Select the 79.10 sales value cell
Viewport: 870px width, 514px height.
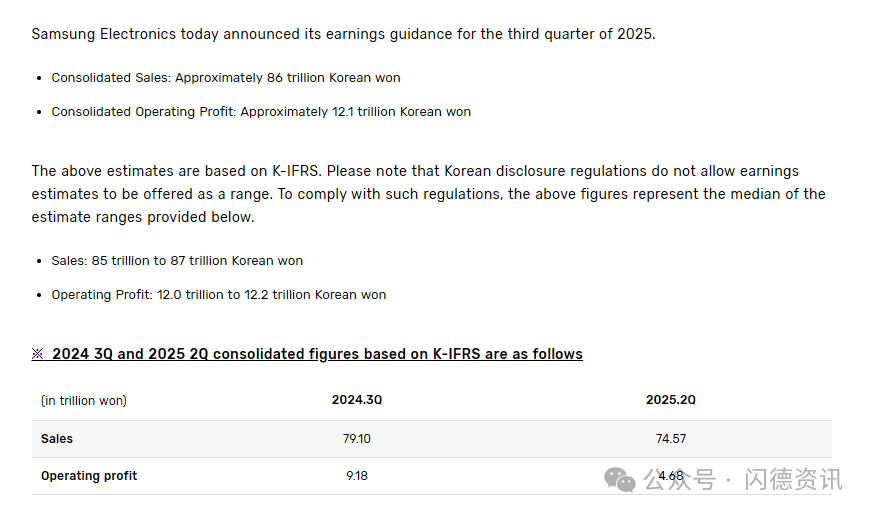357,439
